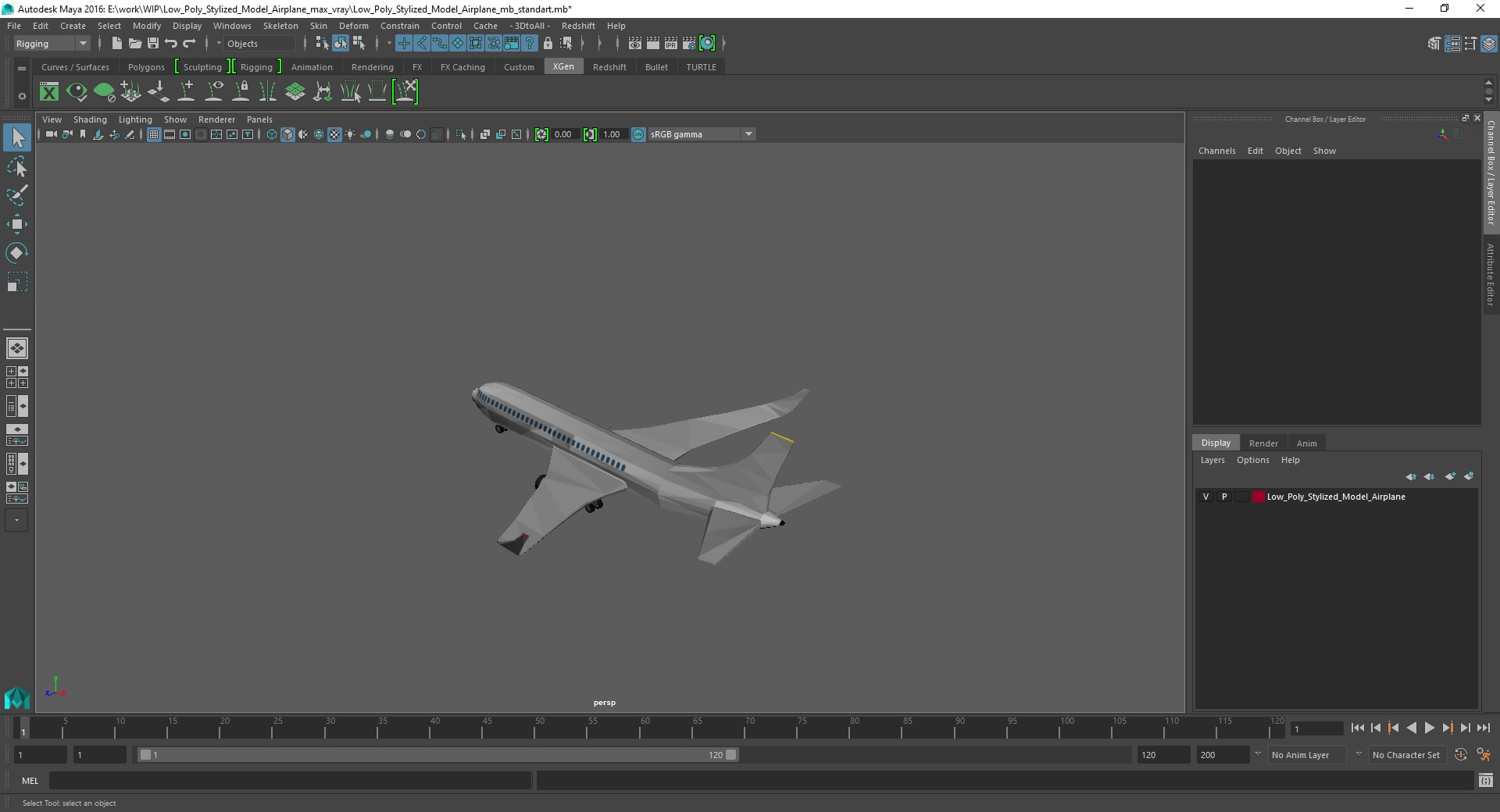Click the save scene icon
Viewport: 1500px width, 812px height.
point(153,44)
